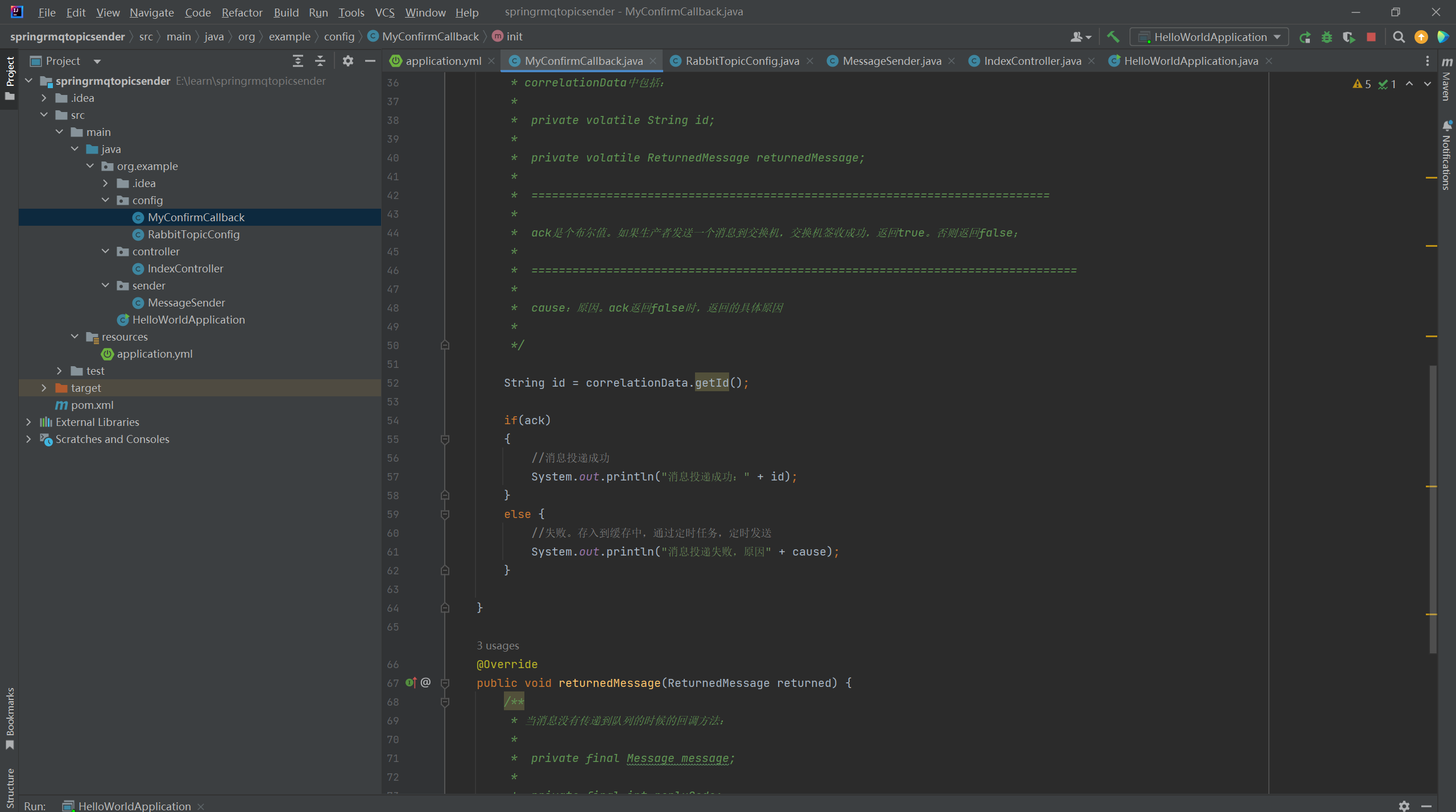Click the Expand All icon in Project panel
1456x812 pixels.
click(x=297, y=61)
